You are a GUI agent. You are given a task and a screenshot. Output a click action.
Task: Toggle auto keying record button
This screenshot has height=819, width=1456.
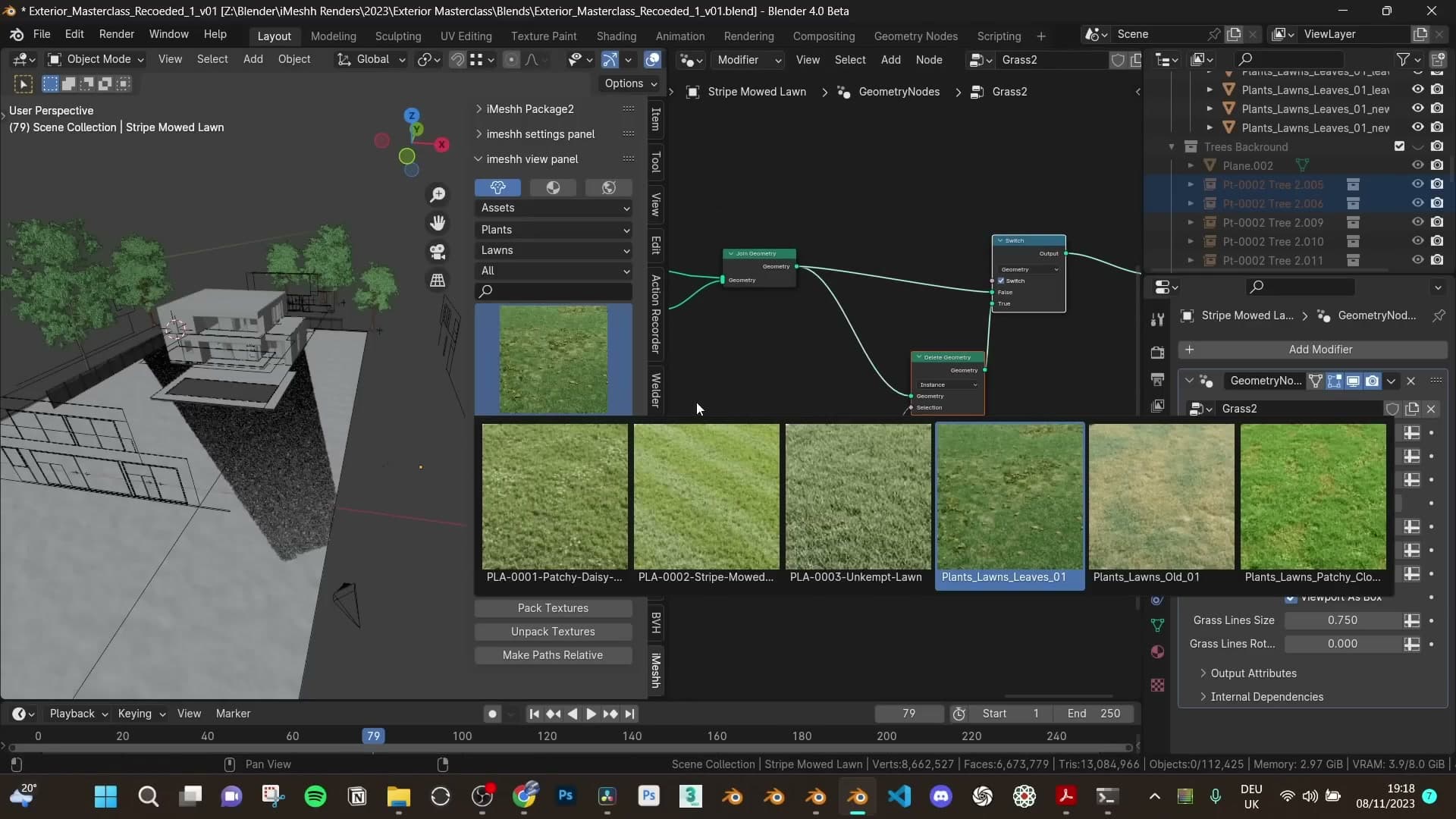click(x=492, y=714)
